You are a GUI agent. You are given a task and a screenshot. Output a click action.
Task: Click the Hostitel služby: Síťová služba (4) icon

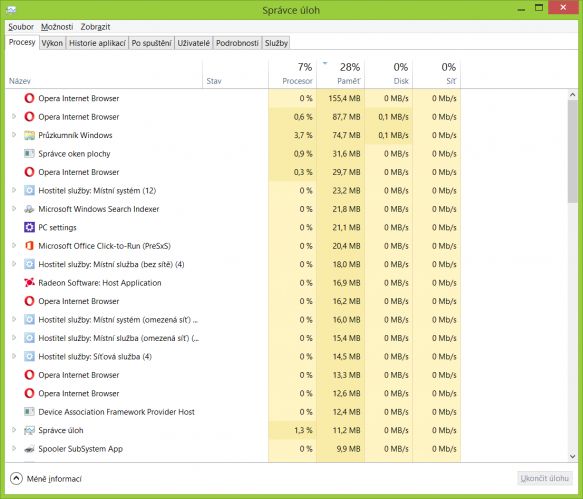pos(29,357)
